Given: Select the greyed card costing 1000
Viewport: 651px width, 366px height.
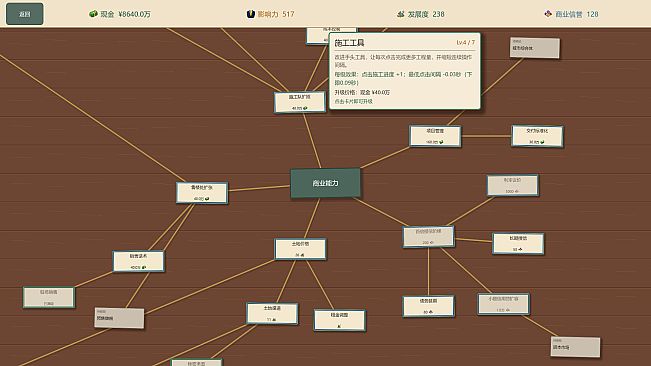Looking at the screenshot, I should click(512, 185).
